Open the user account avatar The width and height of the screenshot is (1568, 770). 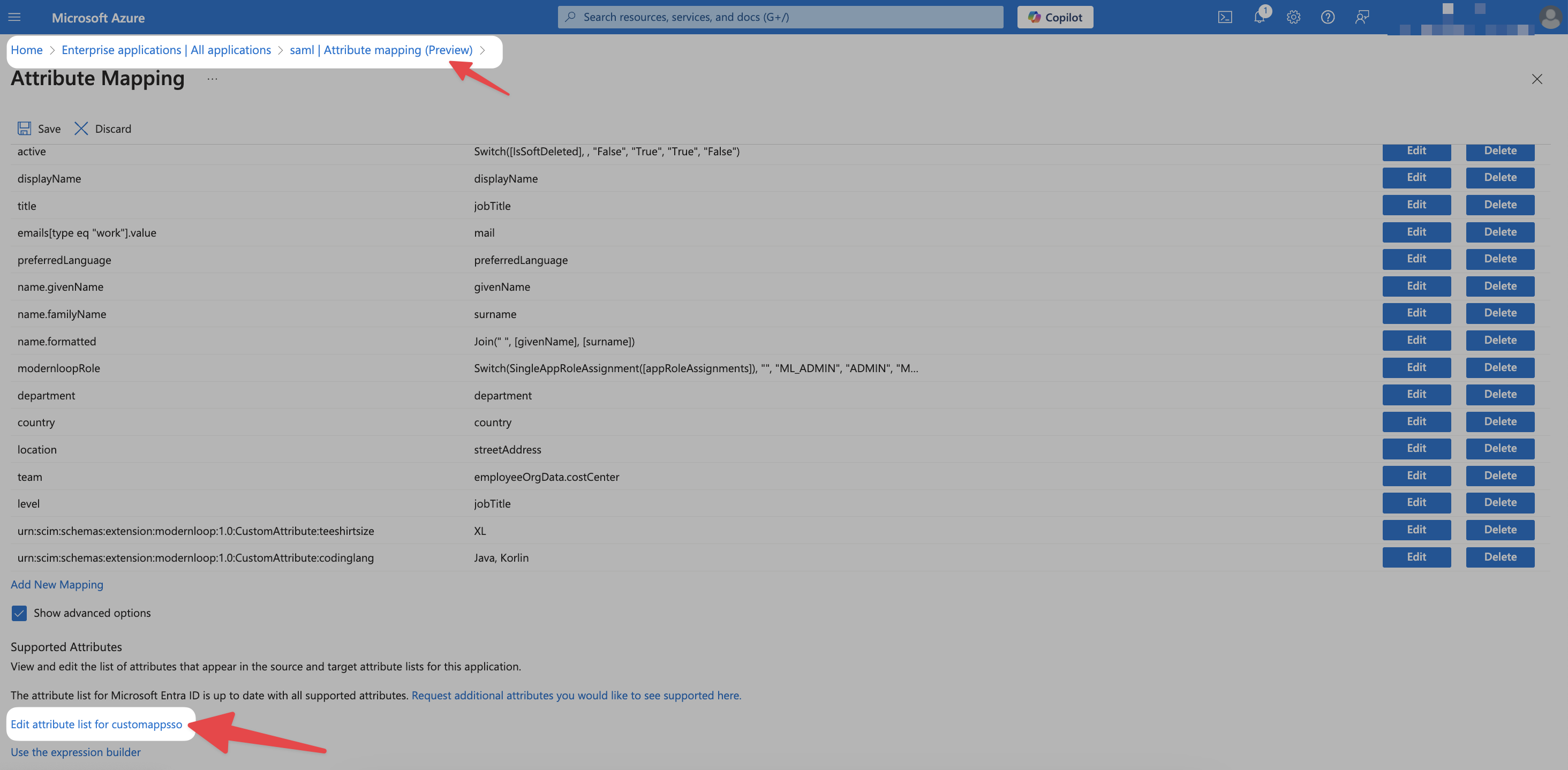pos(1550,17)
